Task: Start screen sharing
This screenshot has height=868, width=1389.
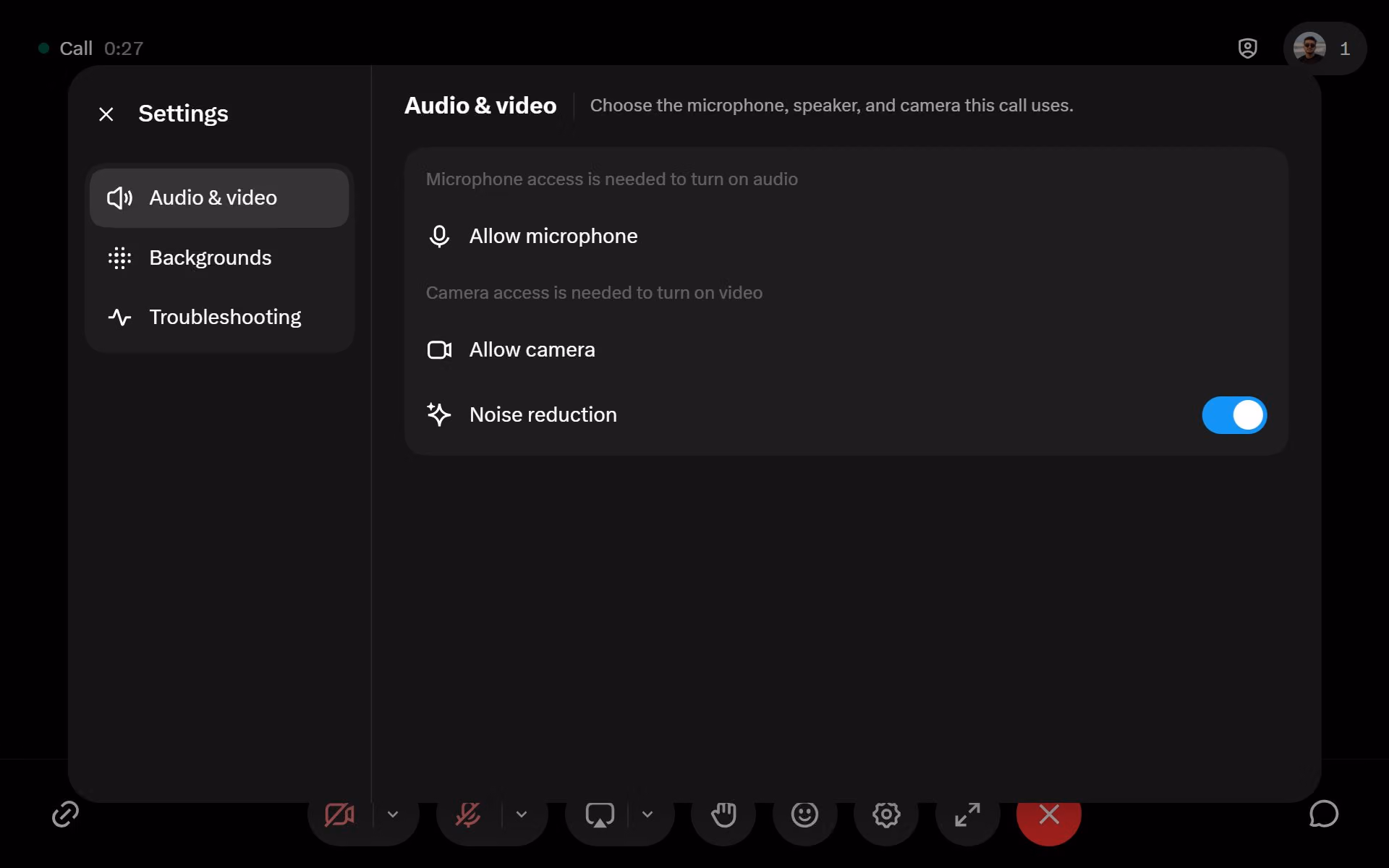Action: pos(600,814)
